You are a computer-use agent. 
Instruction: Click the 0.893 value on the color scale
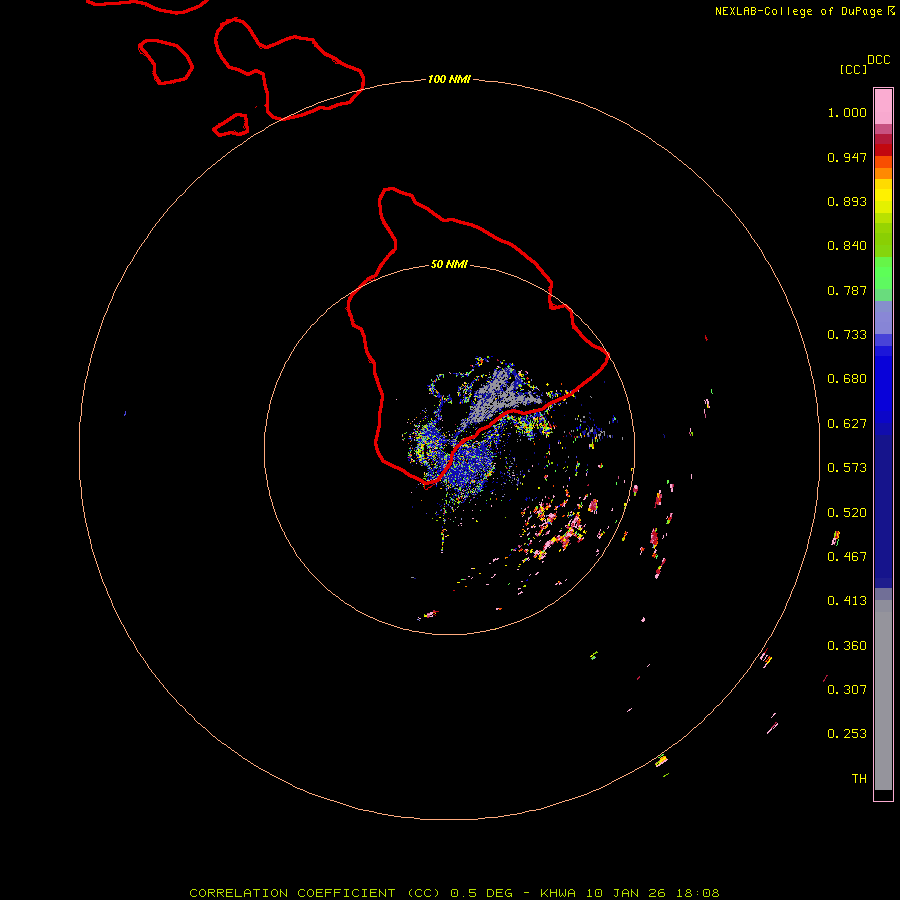847,201
